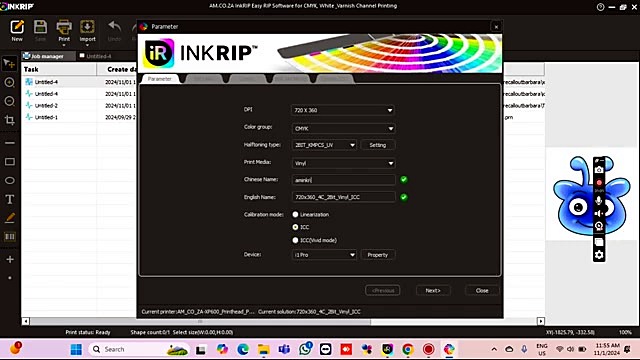The width and height of the screenshot is (640, 360).
Task: Click the camera screenshot icon on recorder bar
Action: [599, 170]
